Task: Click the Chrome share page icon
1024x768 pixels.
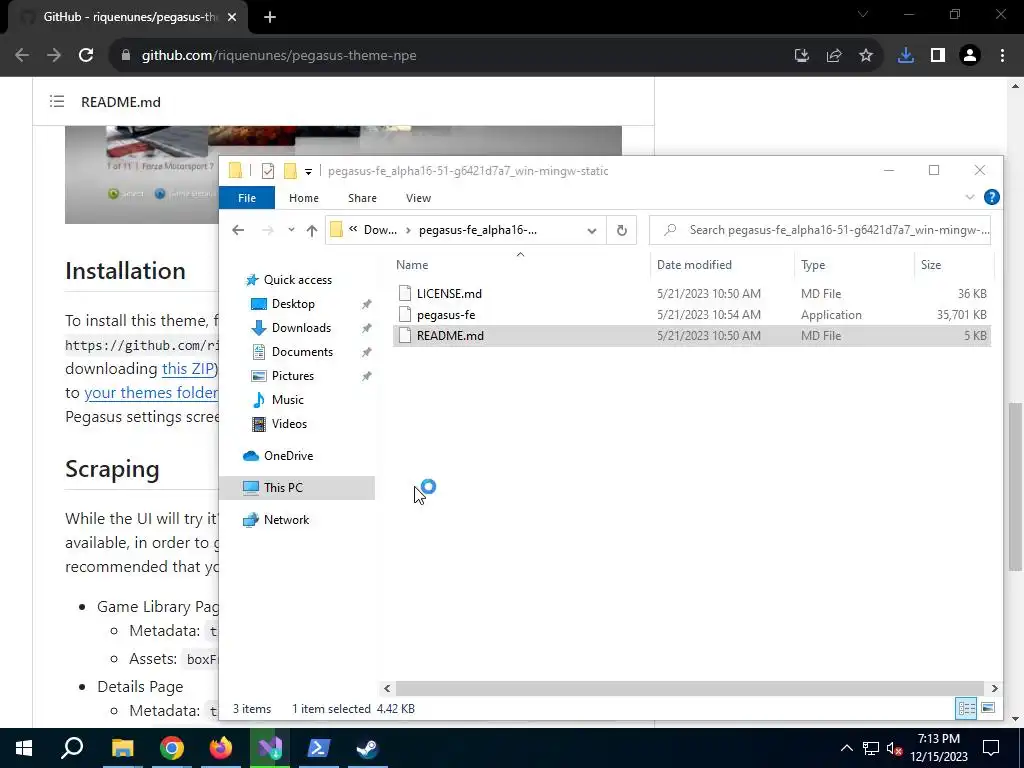Action: pyautogui.click(x=834, y=56)
